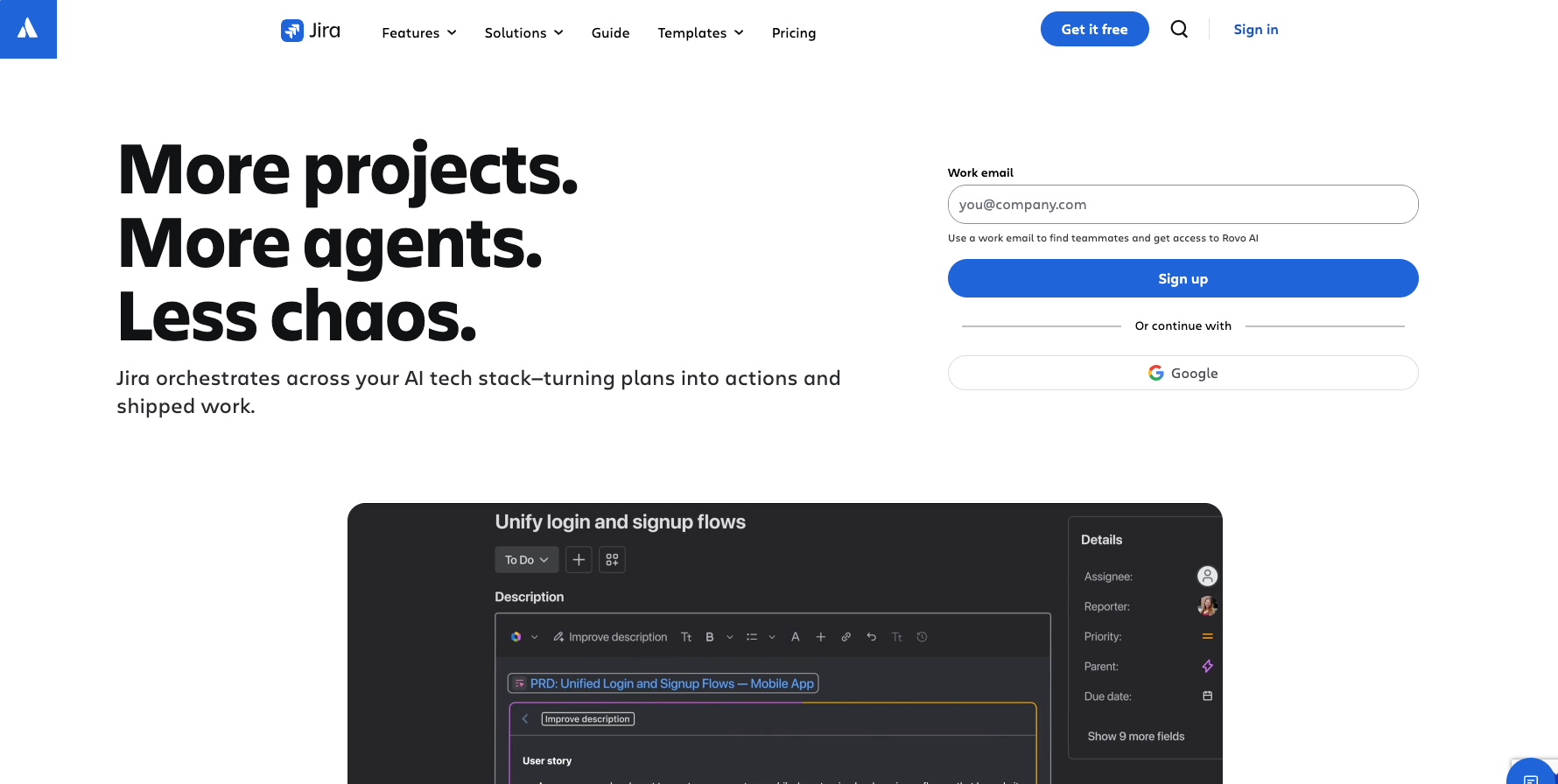Viewport: 1558px width, 784px height.
Task: Click the Sign in link
Action: [x=1256, y=29]
